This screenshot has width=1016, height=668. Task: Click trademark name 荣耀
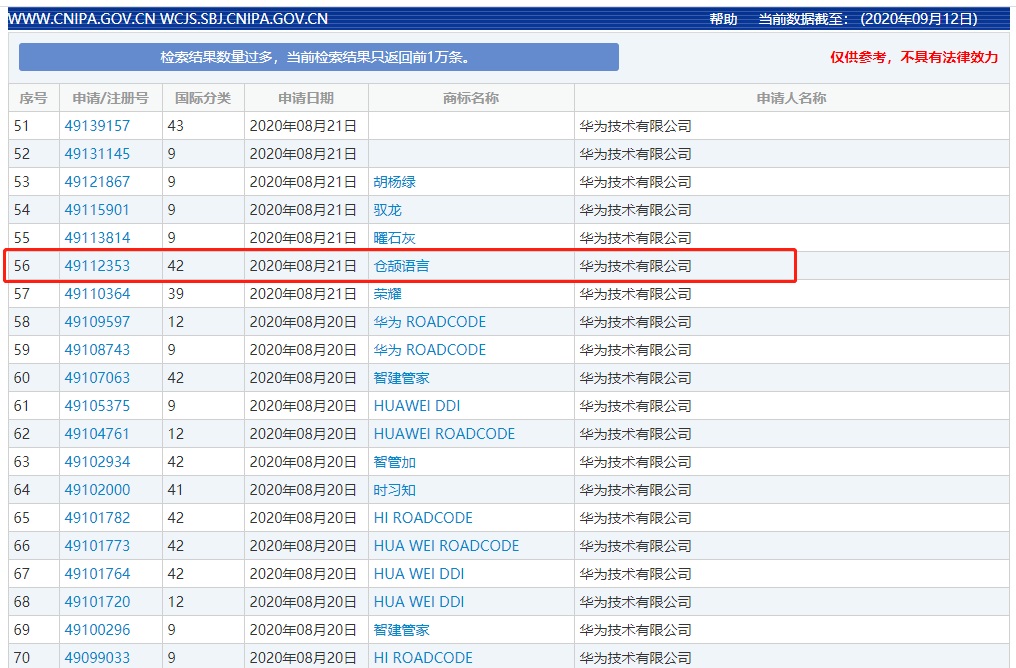[x=387, y=294]
